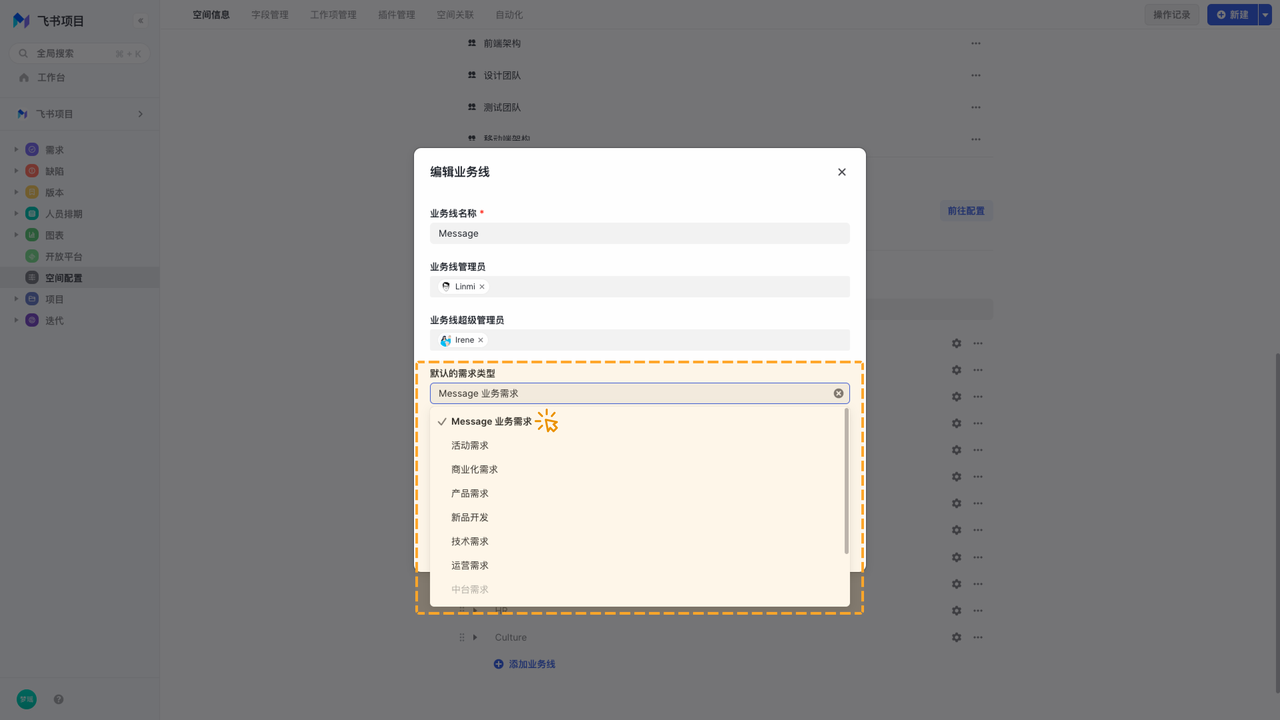This screenshot has height=720, width=1280.
Task: Switch to the 自动化 tab
Action: [x=509, y=15]
